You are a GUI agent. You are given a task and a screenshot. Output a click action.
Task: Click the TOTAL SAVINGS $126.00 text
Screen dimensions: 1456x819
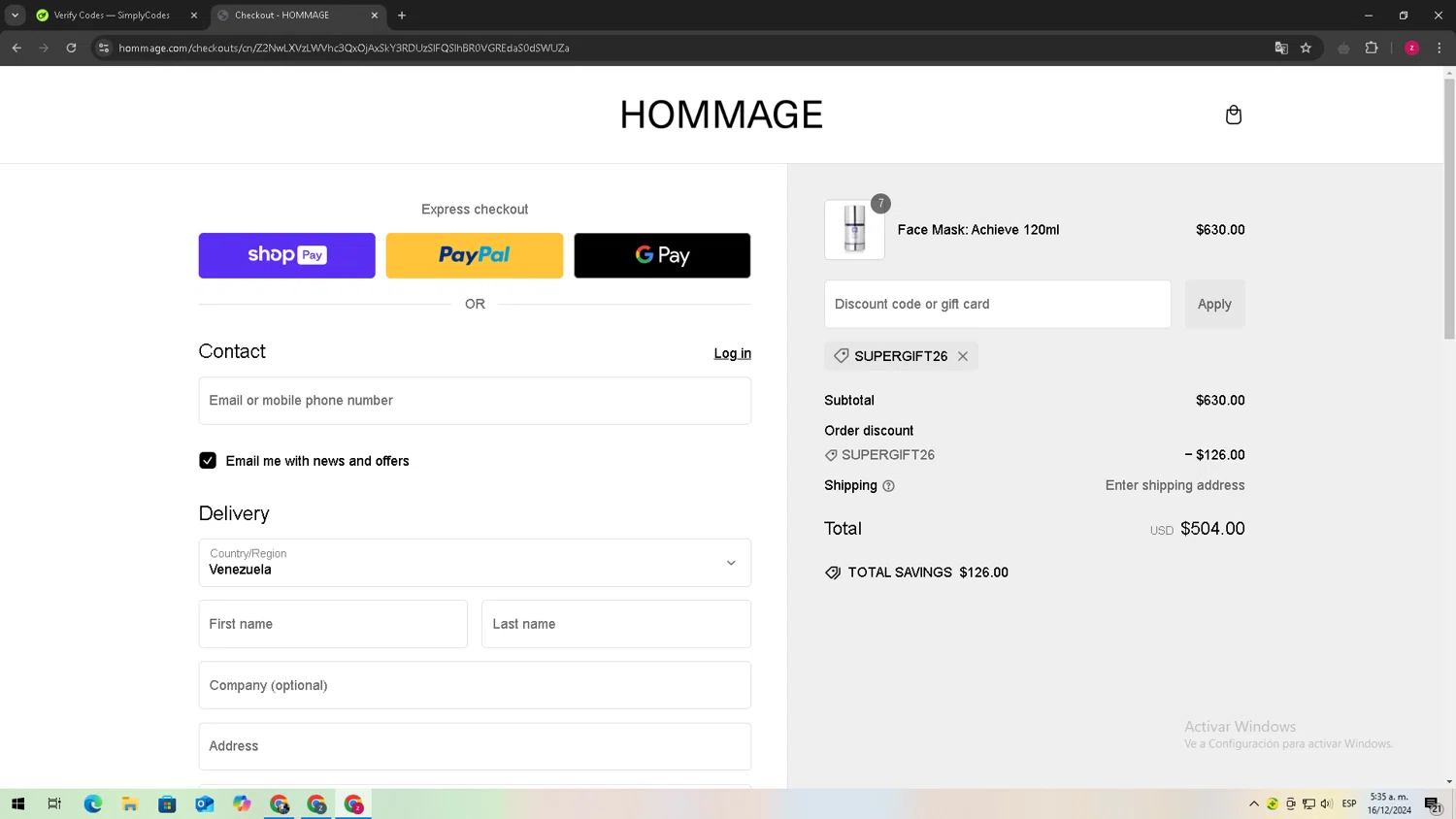coord(928,573)
